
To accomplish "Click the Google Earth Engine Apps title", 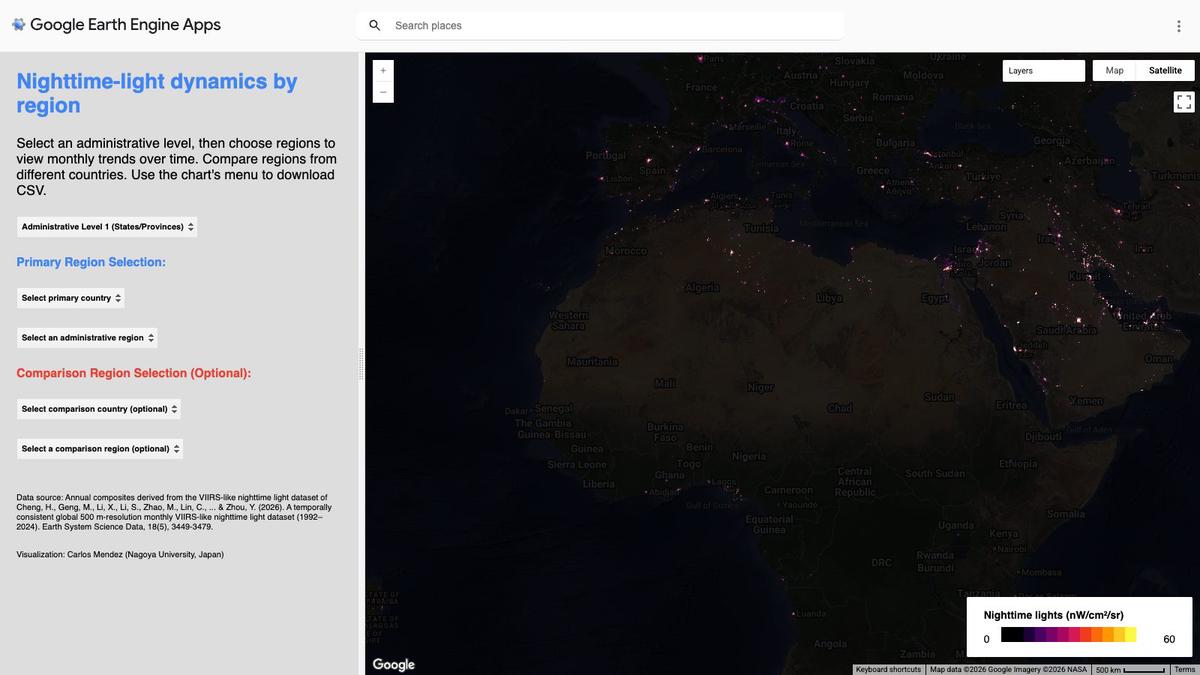I will pos(125,25).
